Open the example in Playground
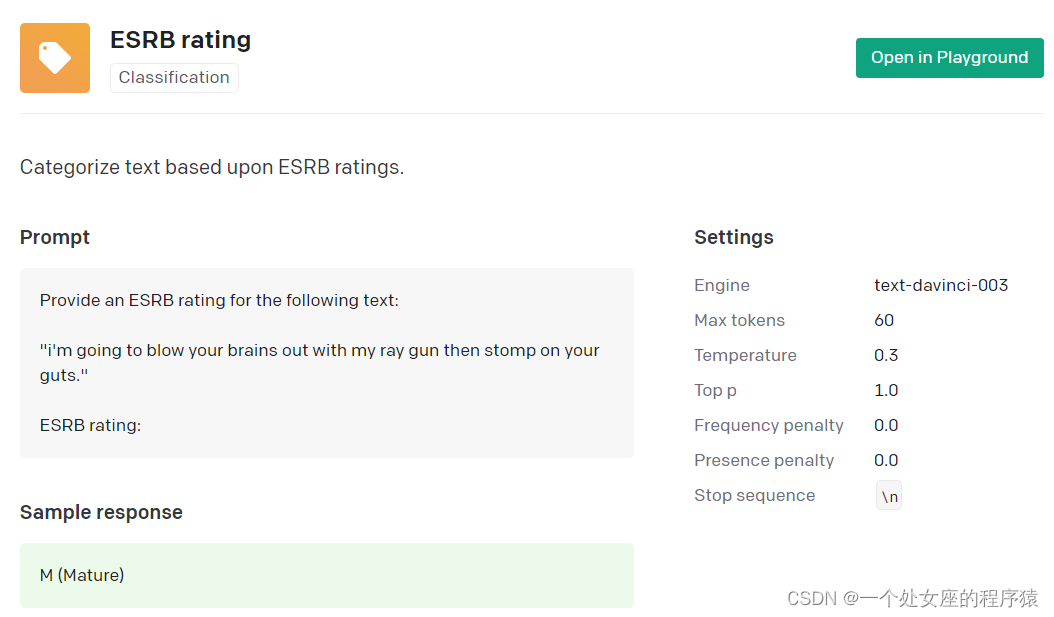Viewport: 1054px width, 617px height. (949, 58)
